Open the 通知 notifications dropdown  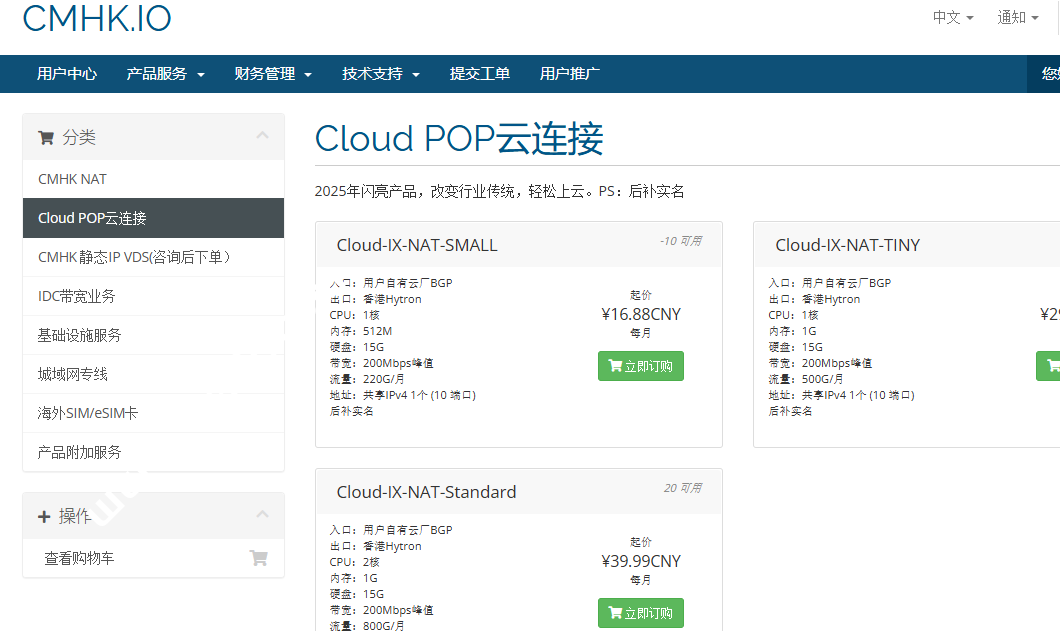[1017, 17]
